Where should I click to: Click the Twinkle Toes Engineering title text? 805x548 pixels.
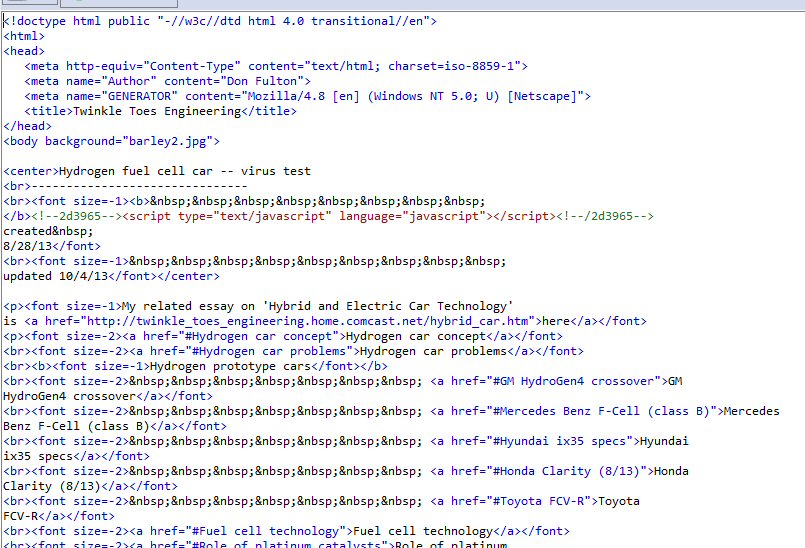(x=157, y=111)
